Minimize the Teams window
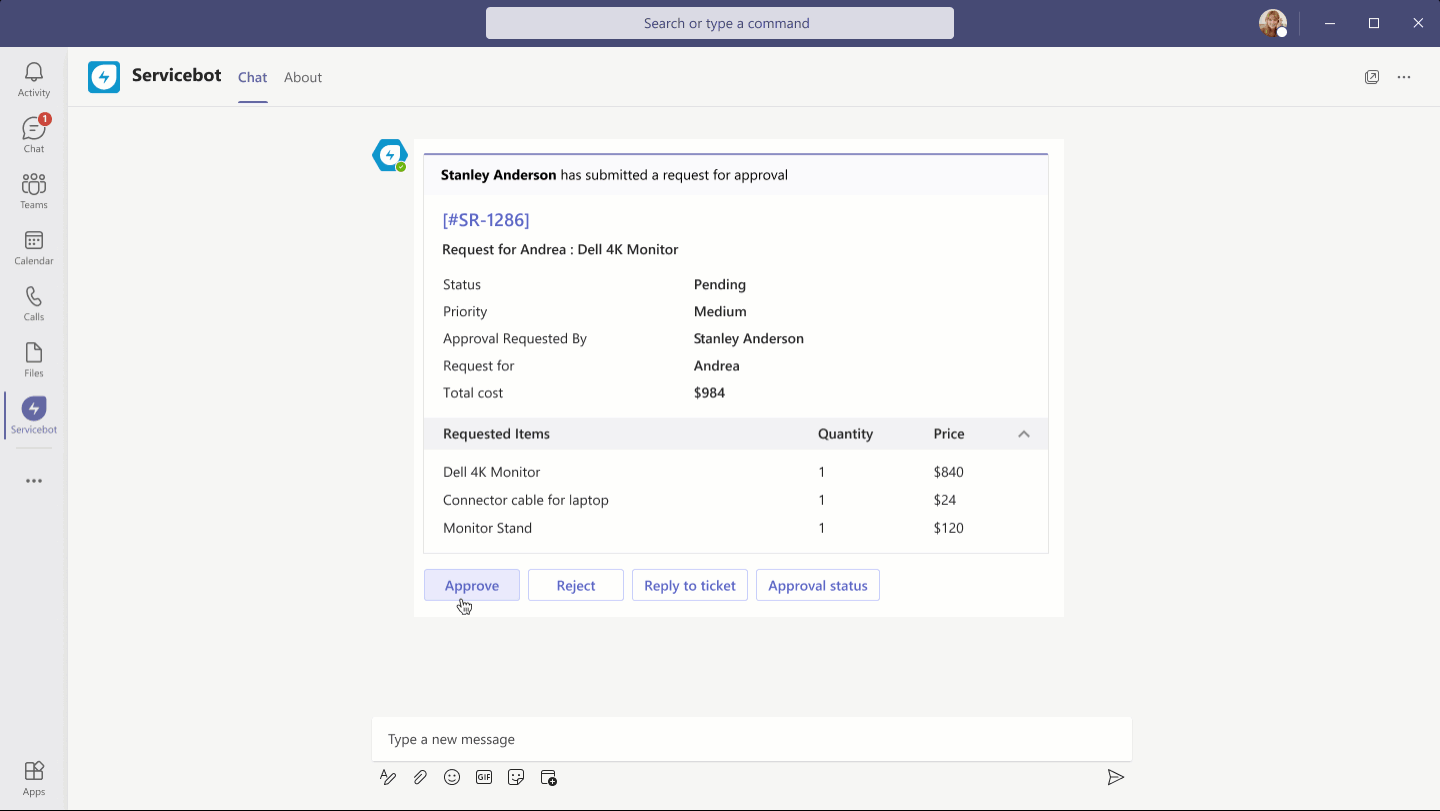This screenshot has height=811, width=1440. [x=1329, y=23]
